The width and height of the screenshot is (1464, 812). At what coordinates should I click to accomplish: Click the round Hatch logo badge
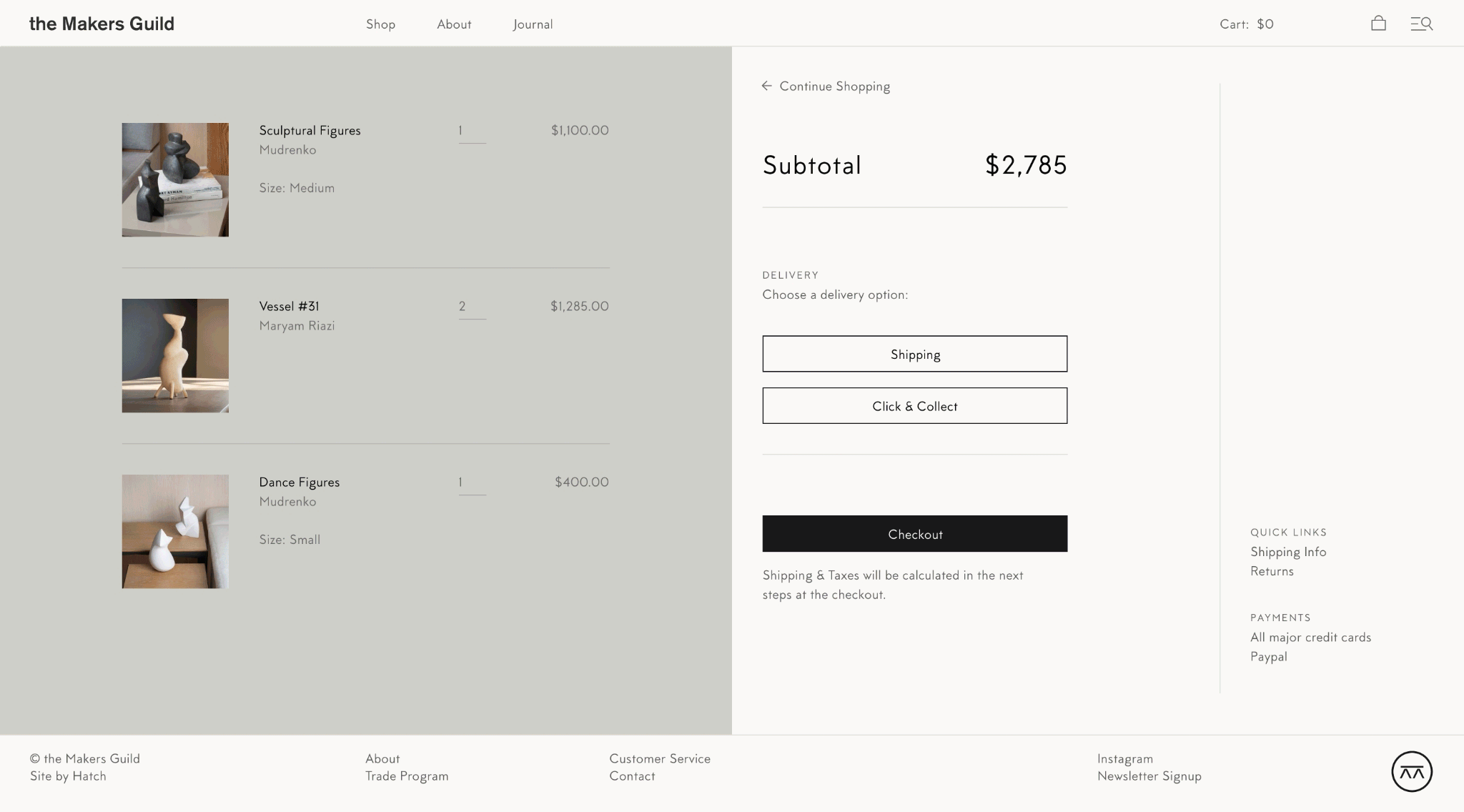(1411, 771)
